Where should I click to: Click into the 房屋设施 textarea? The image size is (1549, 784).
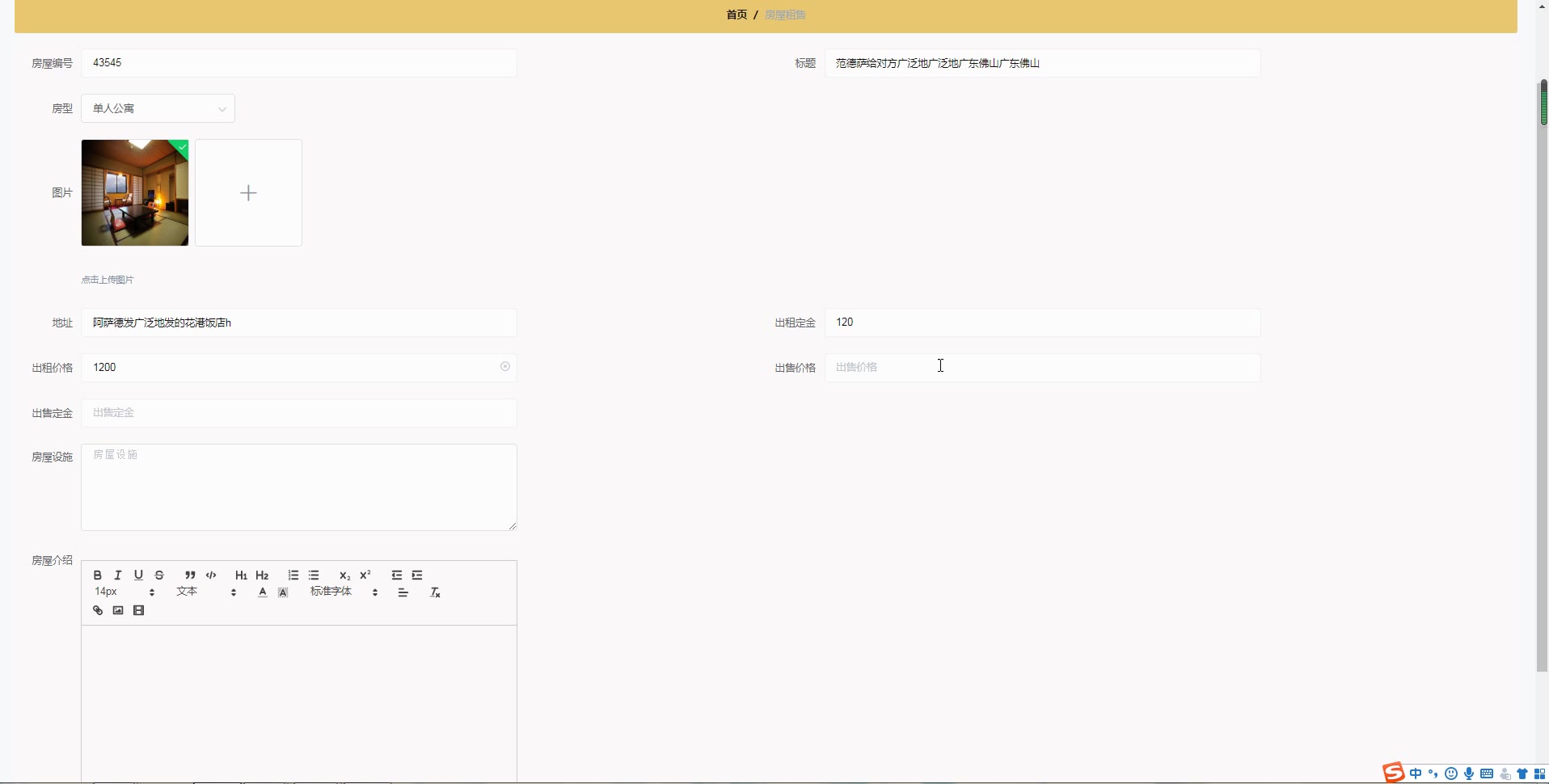[298, 487]
